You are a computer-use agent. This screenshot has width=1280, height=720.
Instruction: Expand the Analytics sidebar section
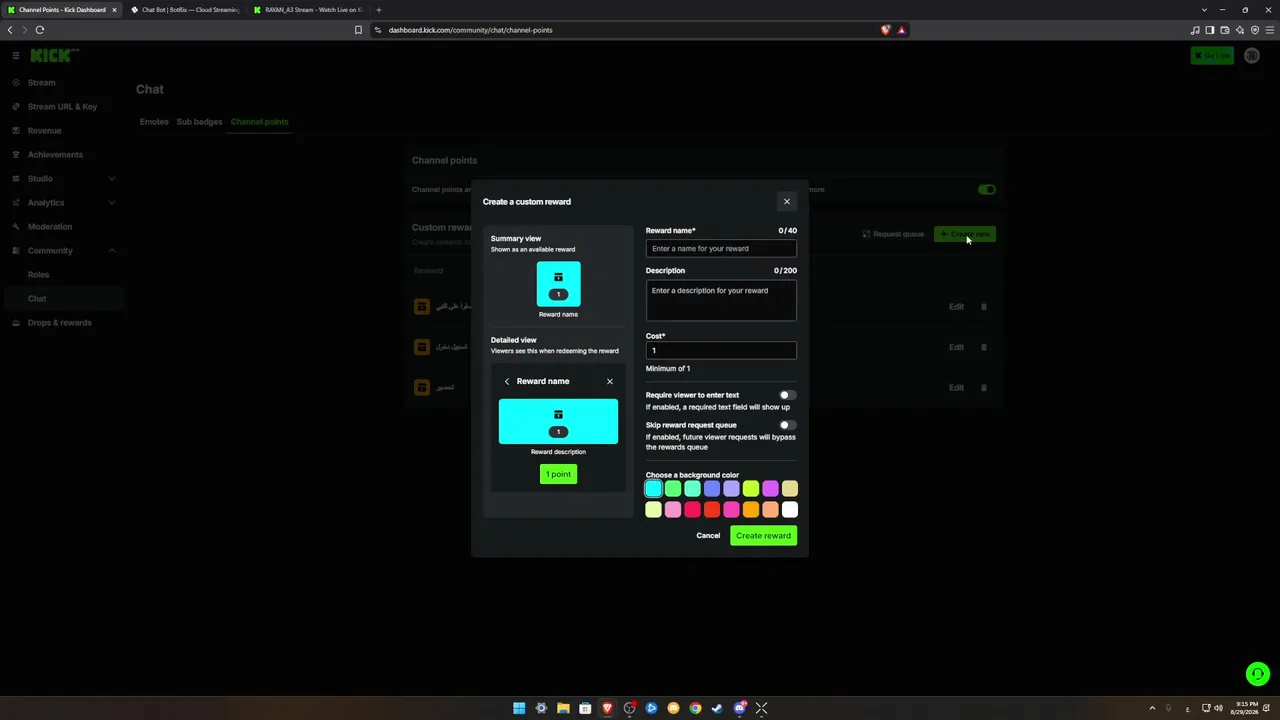[62, 203]
